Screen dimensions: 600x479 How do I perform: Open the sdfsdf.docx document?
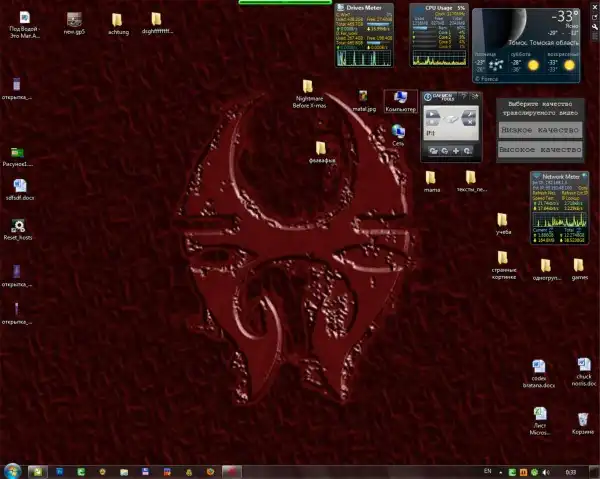pyautogui.click(x=19, y=186)
